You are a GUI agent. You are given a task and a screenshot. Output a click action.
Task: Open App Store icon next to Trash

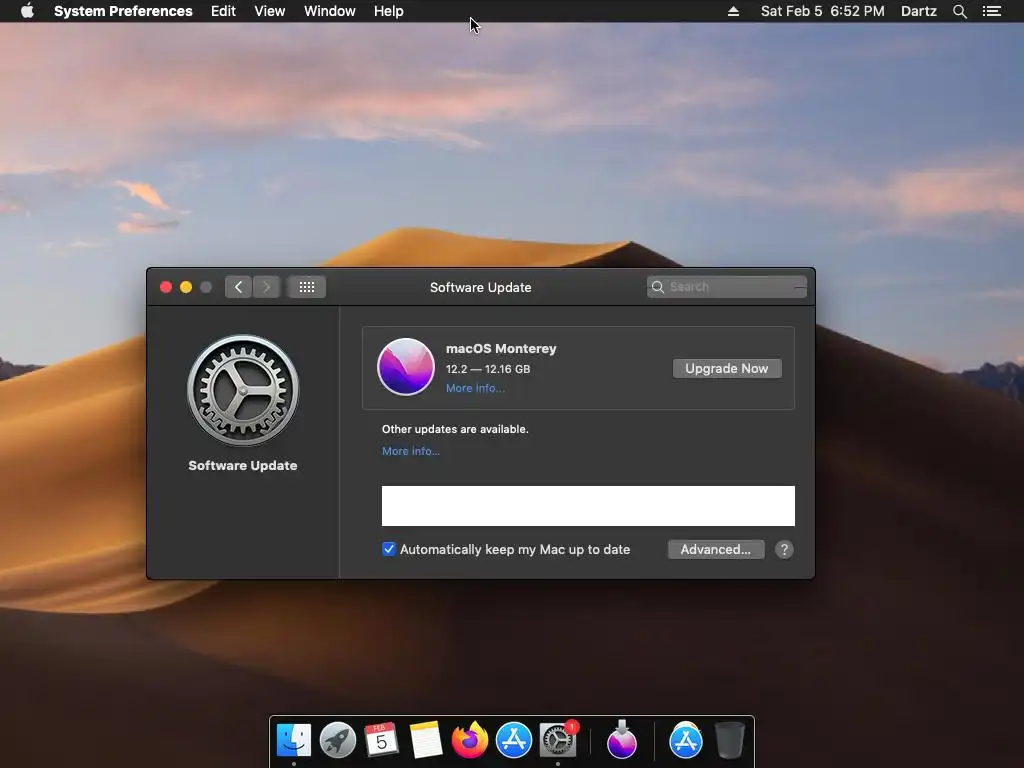[x=686, y=740]
